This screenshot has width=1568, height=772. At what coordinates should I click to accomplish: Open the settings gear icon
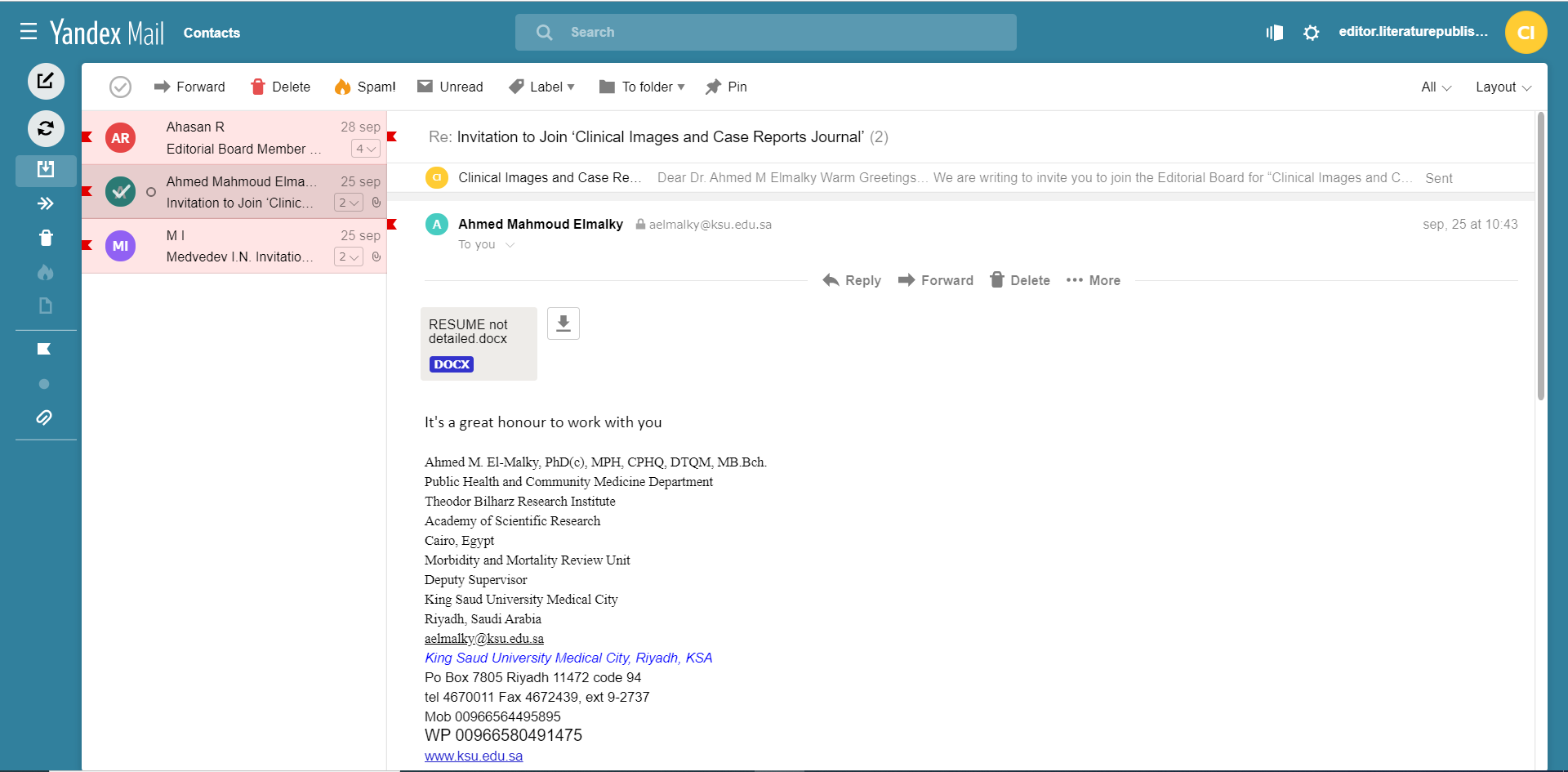point(1311,33)
